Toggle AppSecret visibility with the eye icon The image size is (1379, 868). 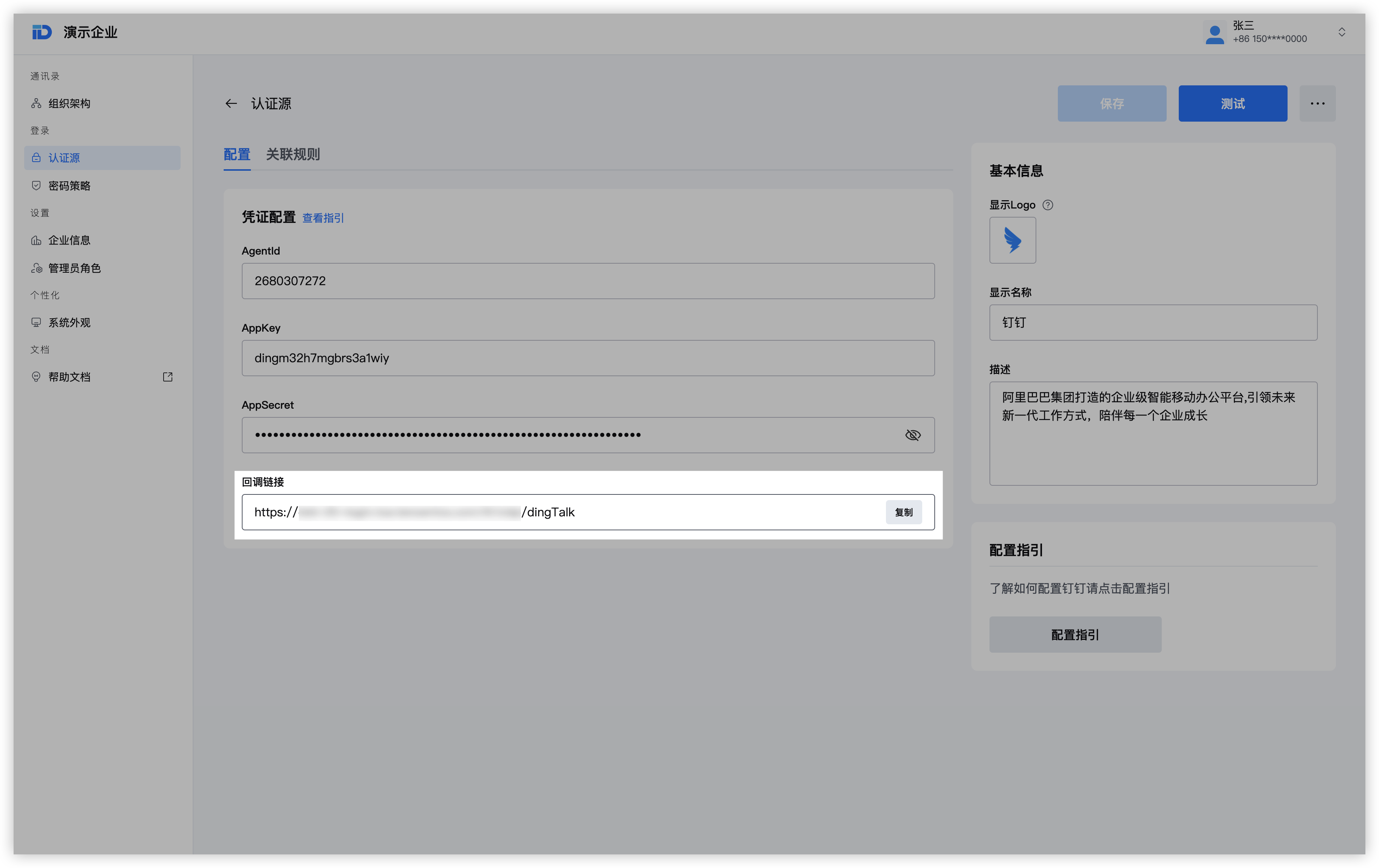pyautogui.click(x=913, y=435)
